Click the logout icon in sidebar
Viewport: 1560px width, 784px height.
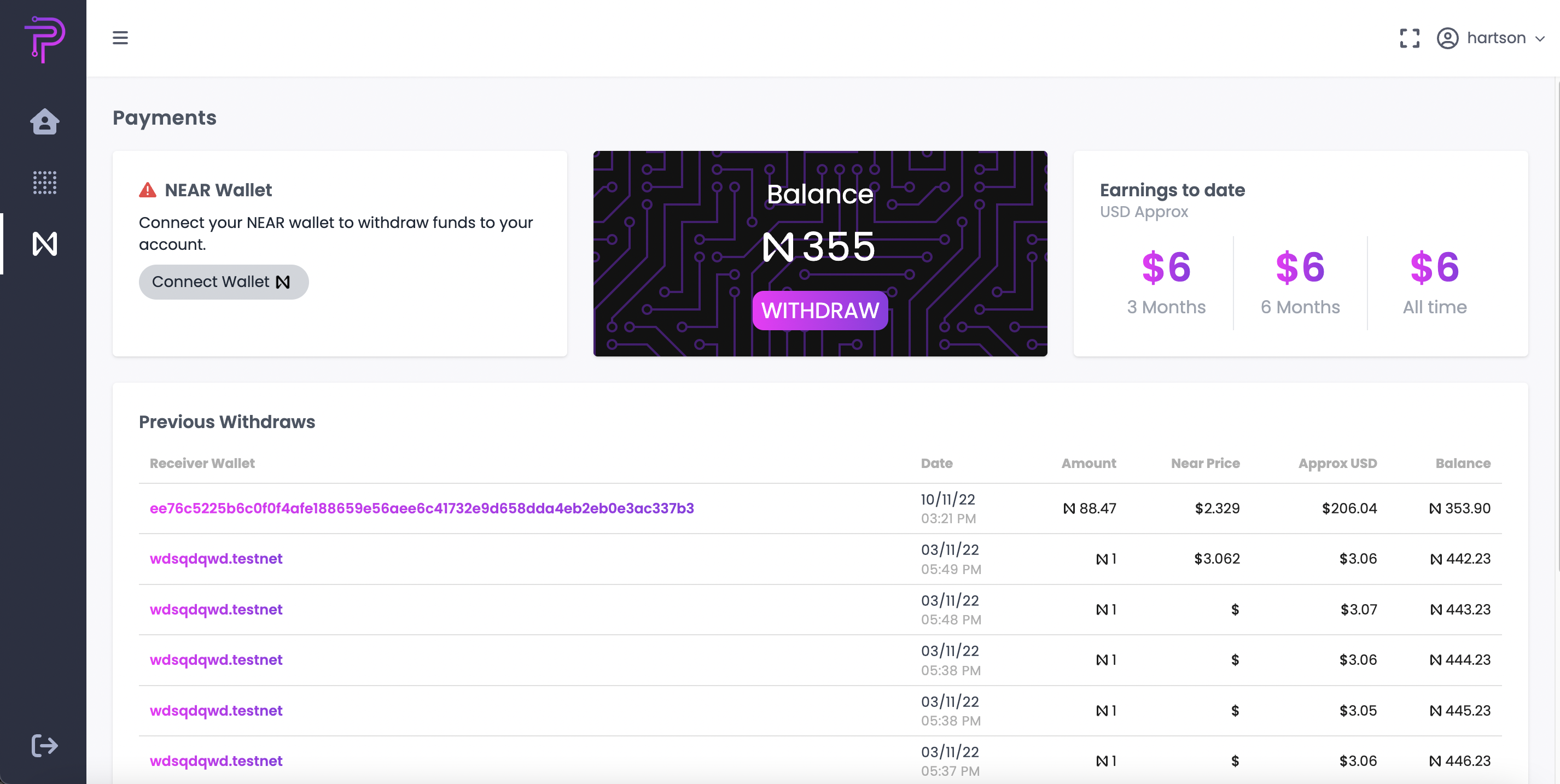44,745
